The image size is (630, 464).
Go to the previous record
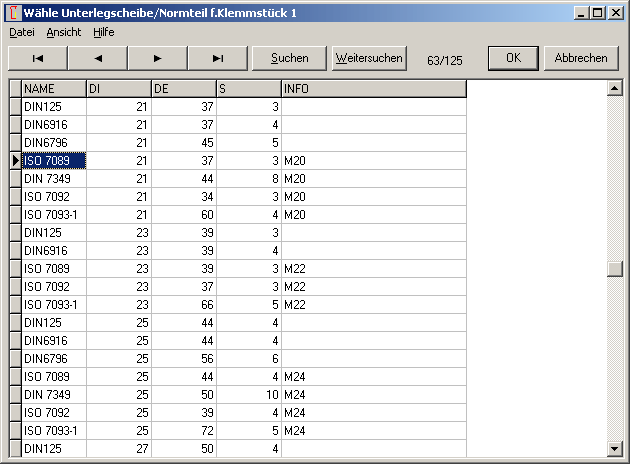tap(97, 58)
